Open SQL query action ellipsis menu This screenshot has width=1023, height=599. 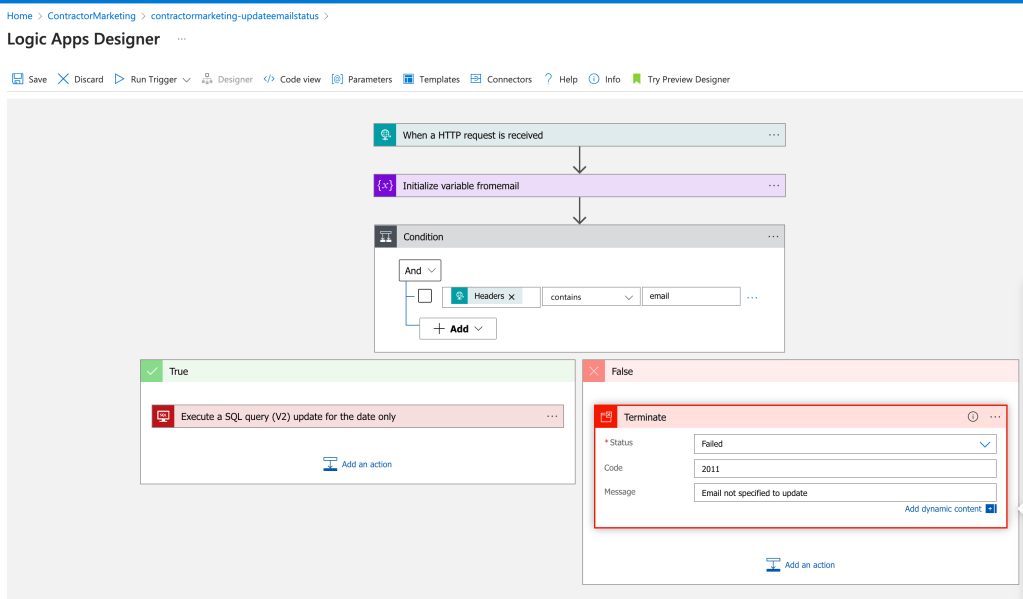(x=552, y=416)
